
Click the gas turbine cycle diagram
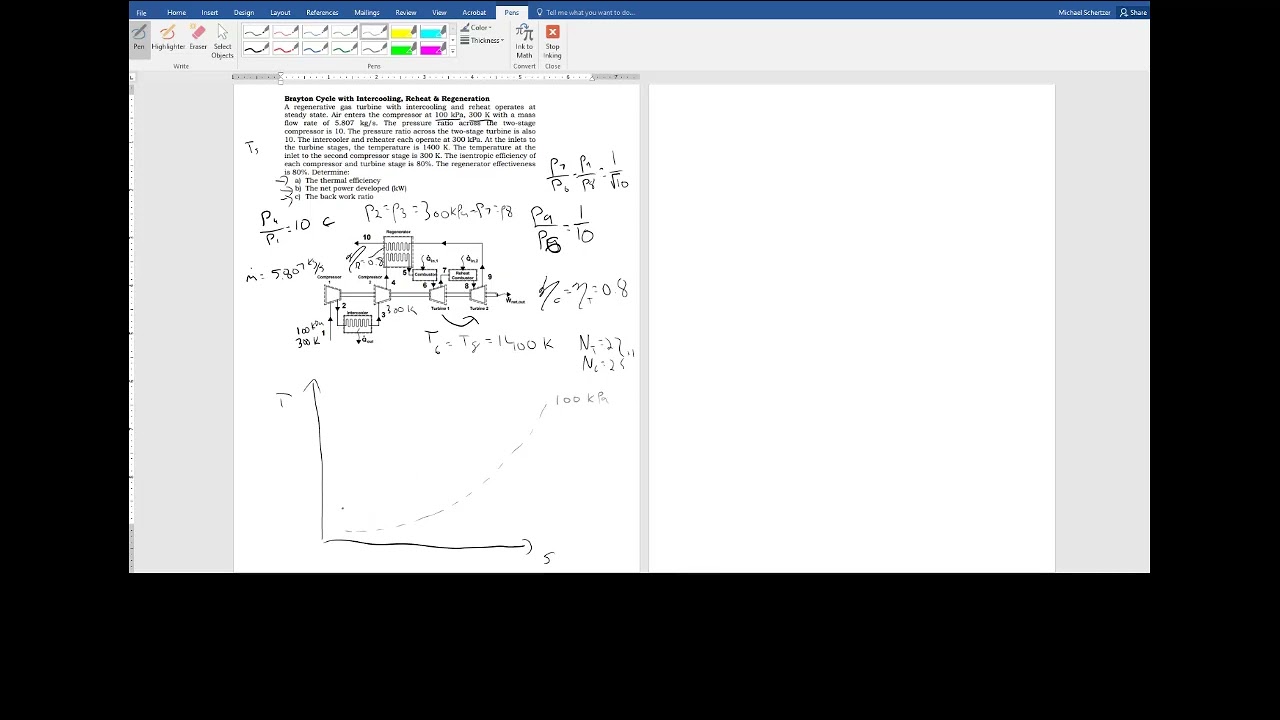[420, 285]
